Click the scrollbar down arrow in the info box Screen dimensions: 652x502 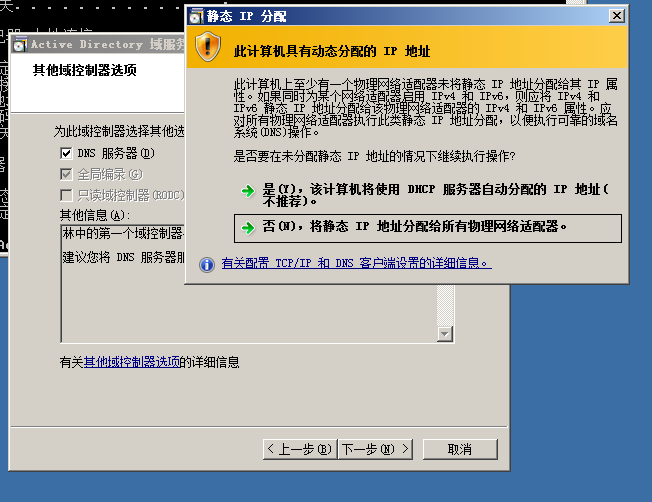click(445, 334)
